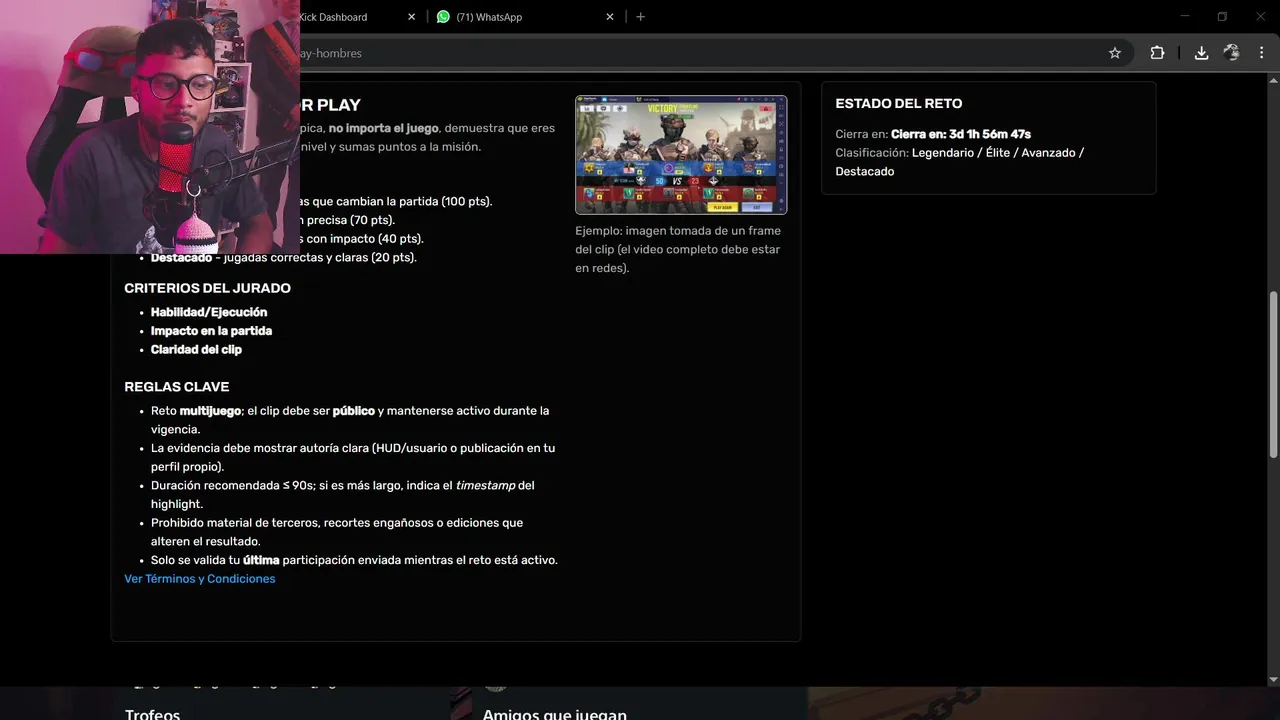The height and width of the screenshot is (720, 1280).
Task: Open a new browser tab
Action: tap(640, 17)
